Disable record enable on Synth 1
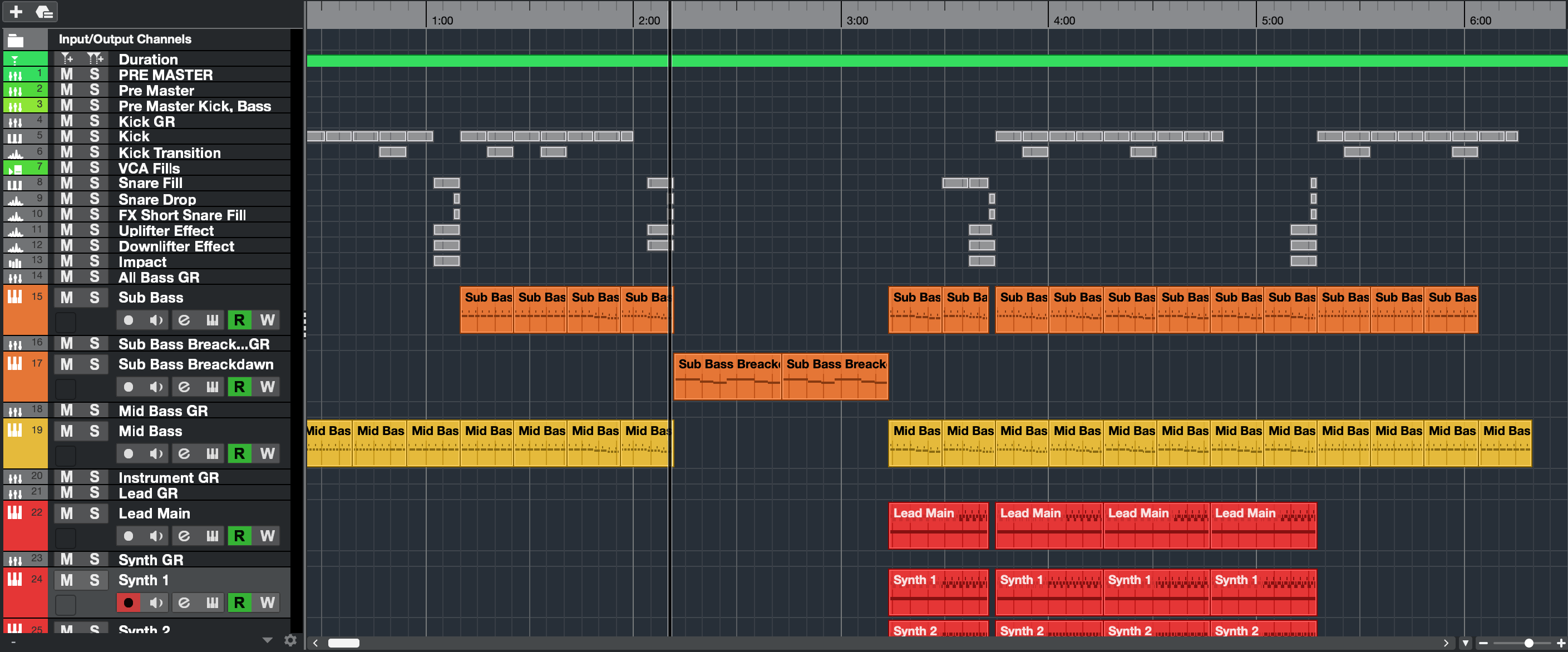Screen dimensions: 1568x652 tap(128, 602)
